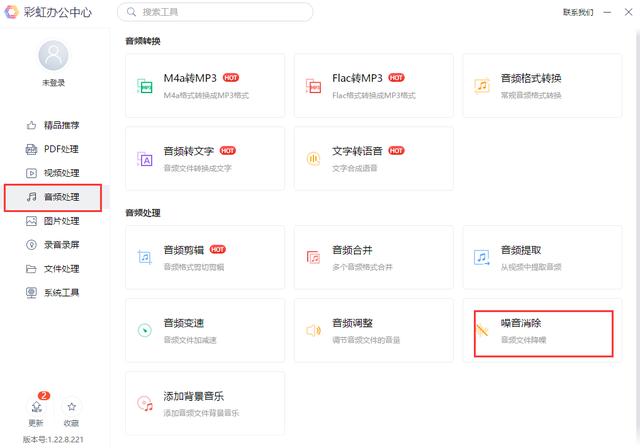Click the 音频处理 section heading

pos(143,213)
